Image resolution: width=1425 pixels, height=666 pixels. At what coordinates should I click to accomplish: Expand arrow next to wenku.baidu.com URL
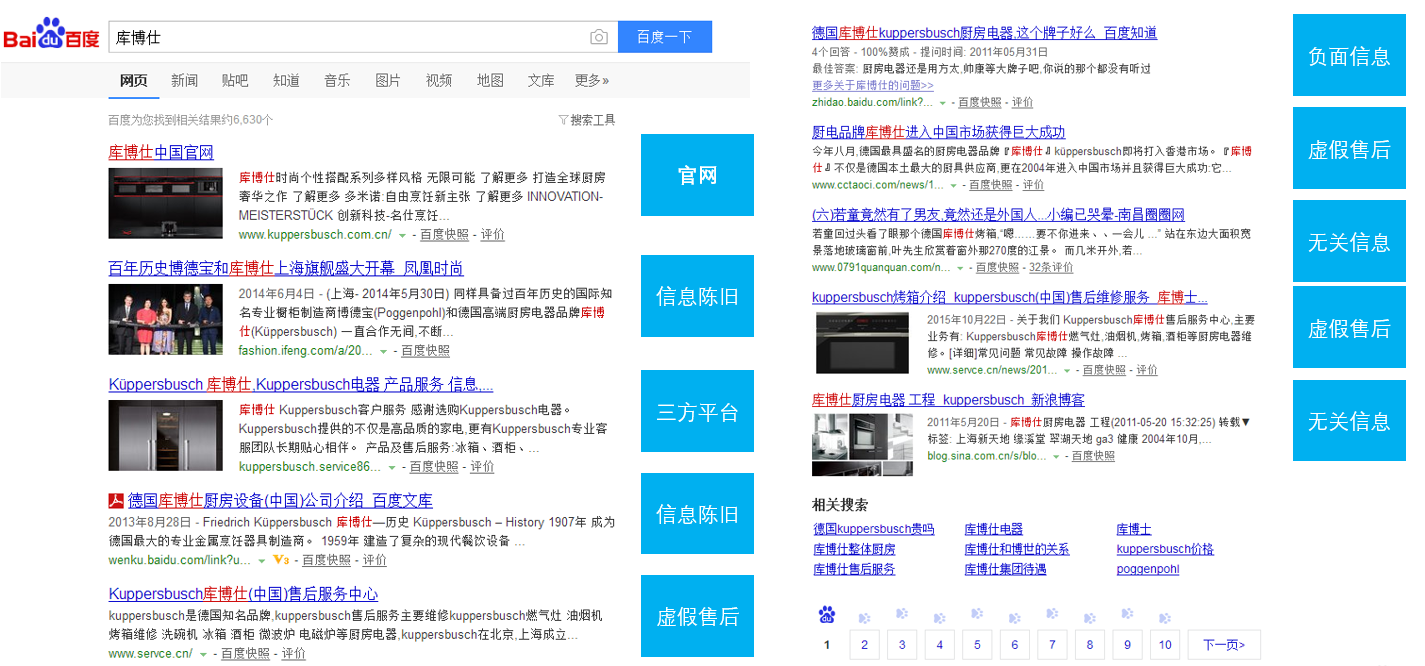[262, 560]
